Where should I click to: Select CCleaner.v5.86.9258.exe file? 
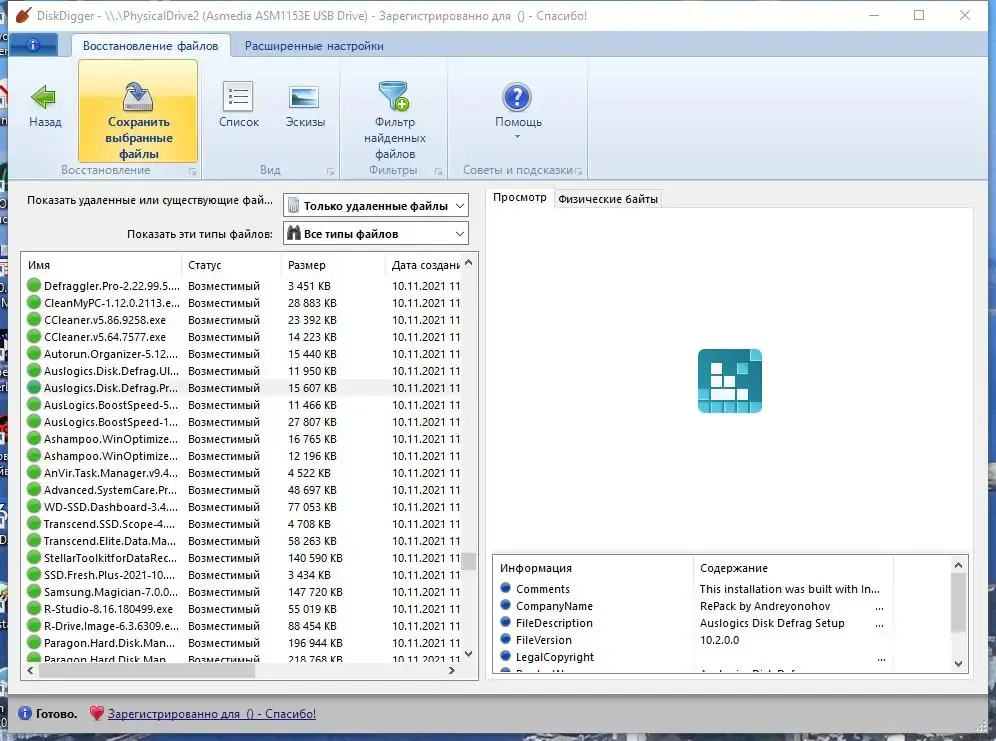click(x=243, y=320)
